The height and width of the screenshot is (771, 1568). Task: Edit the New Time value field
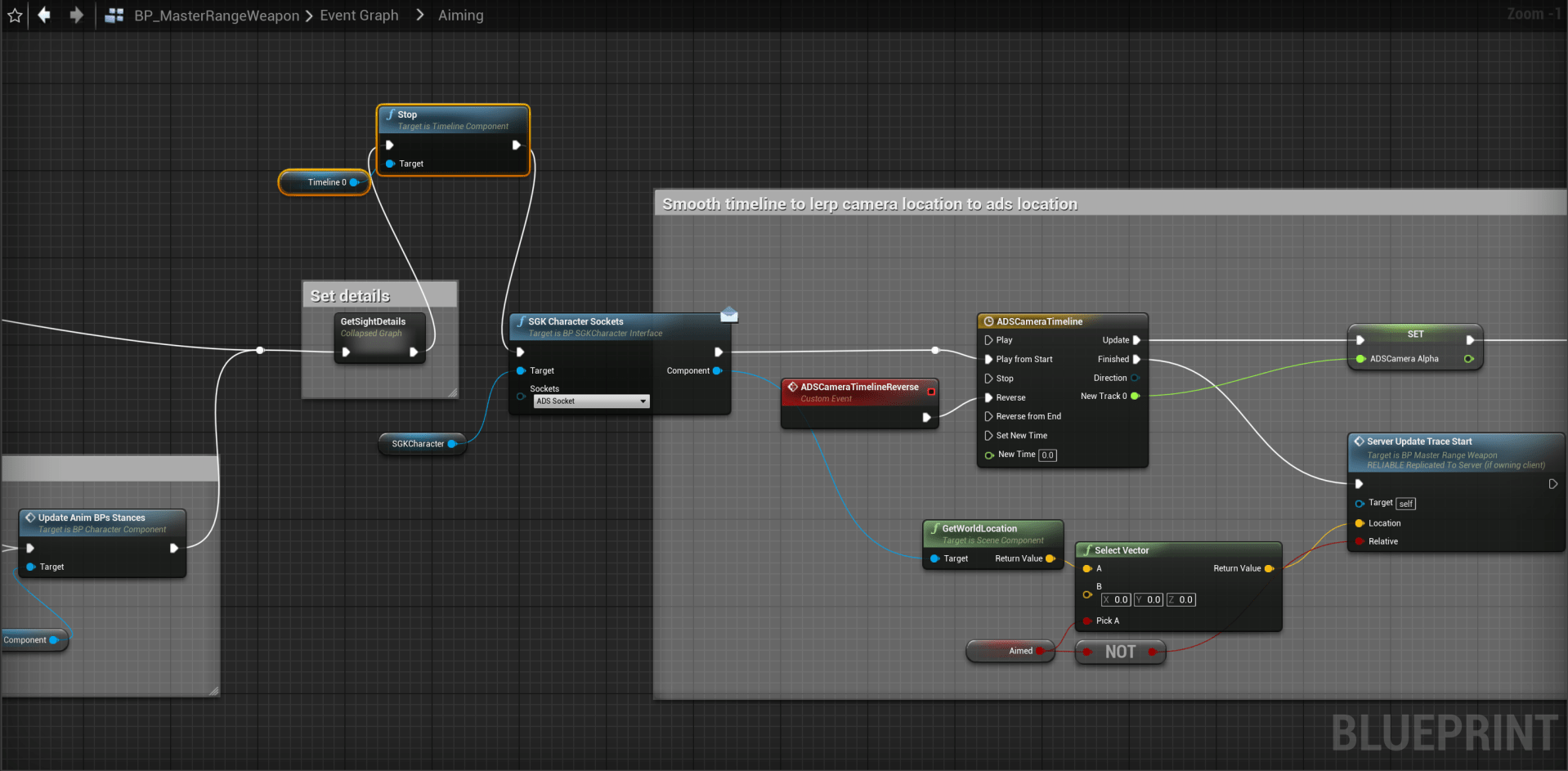(x=1047, y=455)
